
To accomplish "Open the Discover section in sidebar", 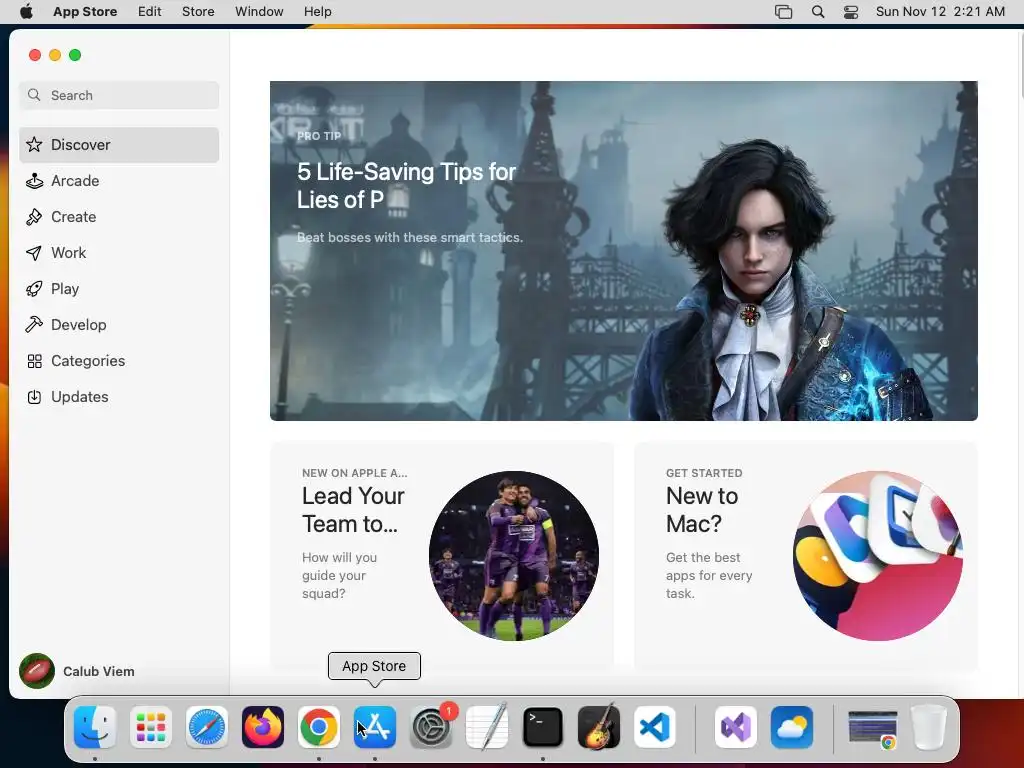I will point(119,145).
